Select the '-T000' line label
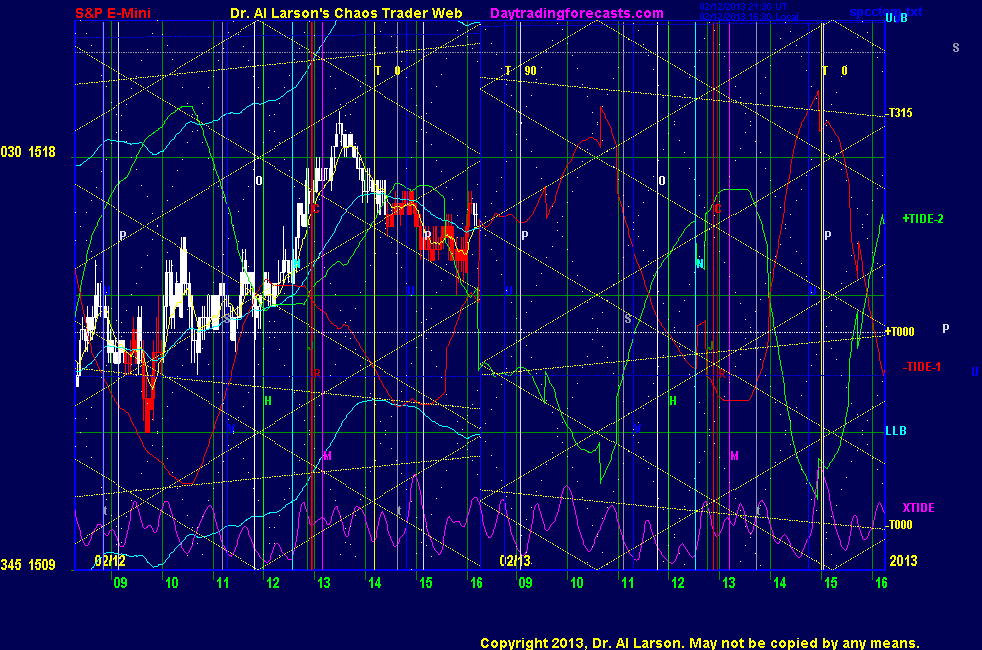The height and width of the screenshot is (650, 982). pyautogui.click(x=899, y=525)
